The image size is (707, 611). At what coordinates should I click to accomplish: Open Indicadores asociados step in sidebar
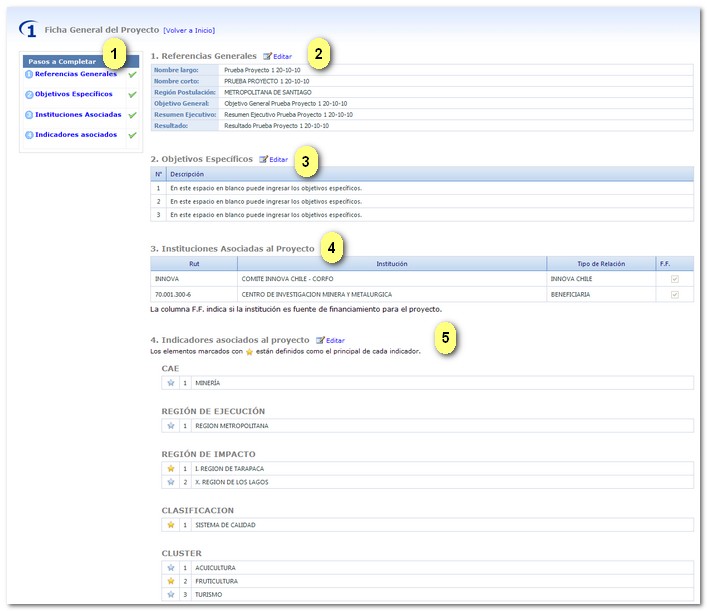click(76, 134)
